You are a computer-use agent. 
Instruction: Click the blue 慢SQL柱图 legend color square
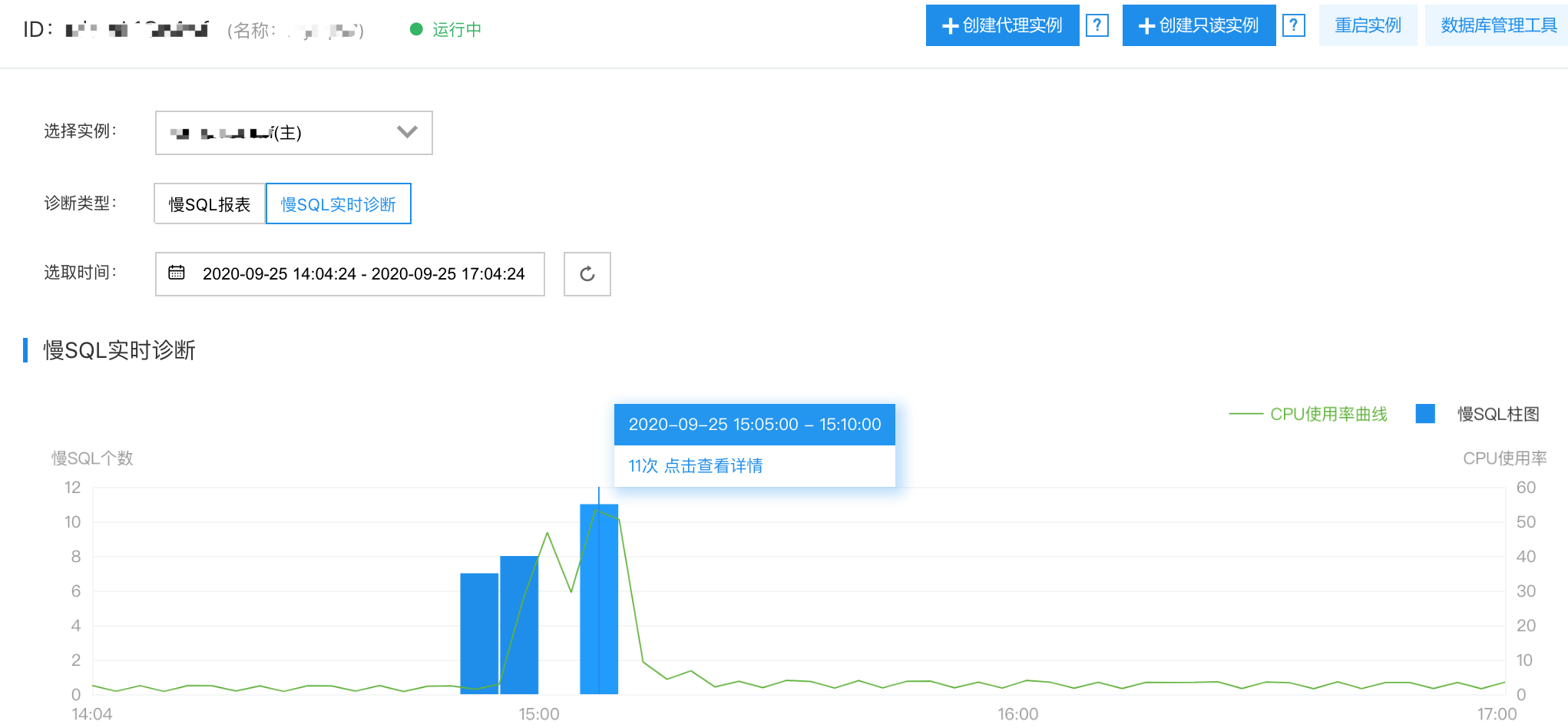tap(1425, 414)
